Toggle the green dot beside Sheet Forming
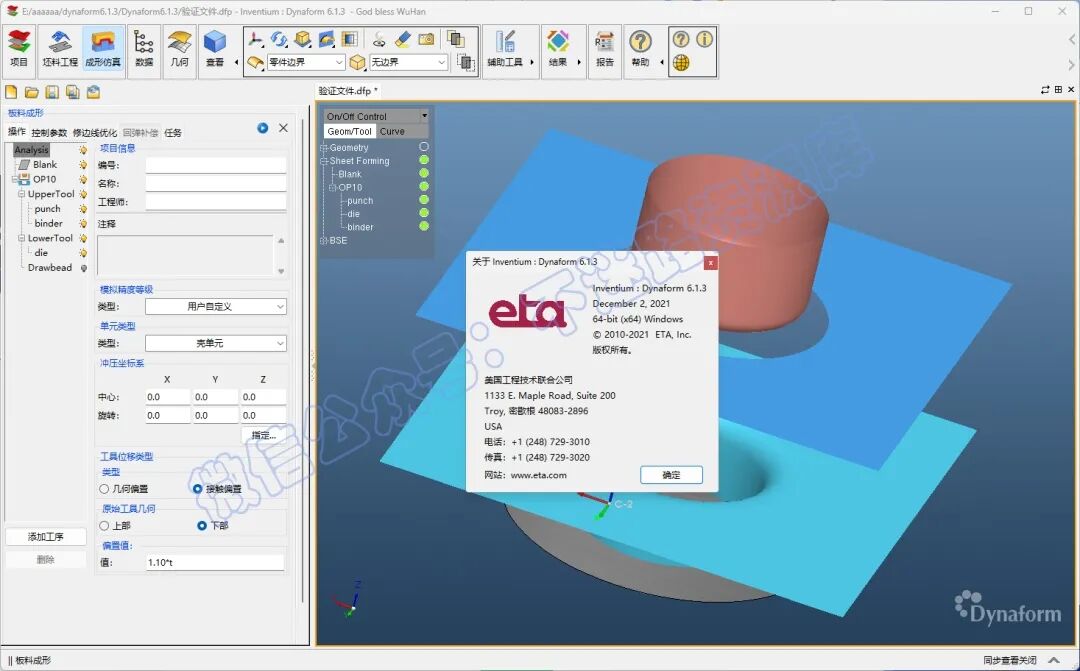 tap(424, 160)
